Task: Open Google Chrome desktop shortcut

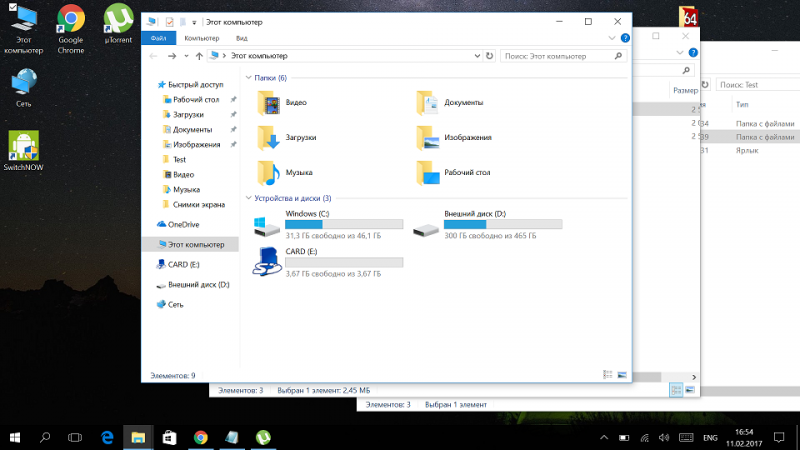Action: coord(71,29)
